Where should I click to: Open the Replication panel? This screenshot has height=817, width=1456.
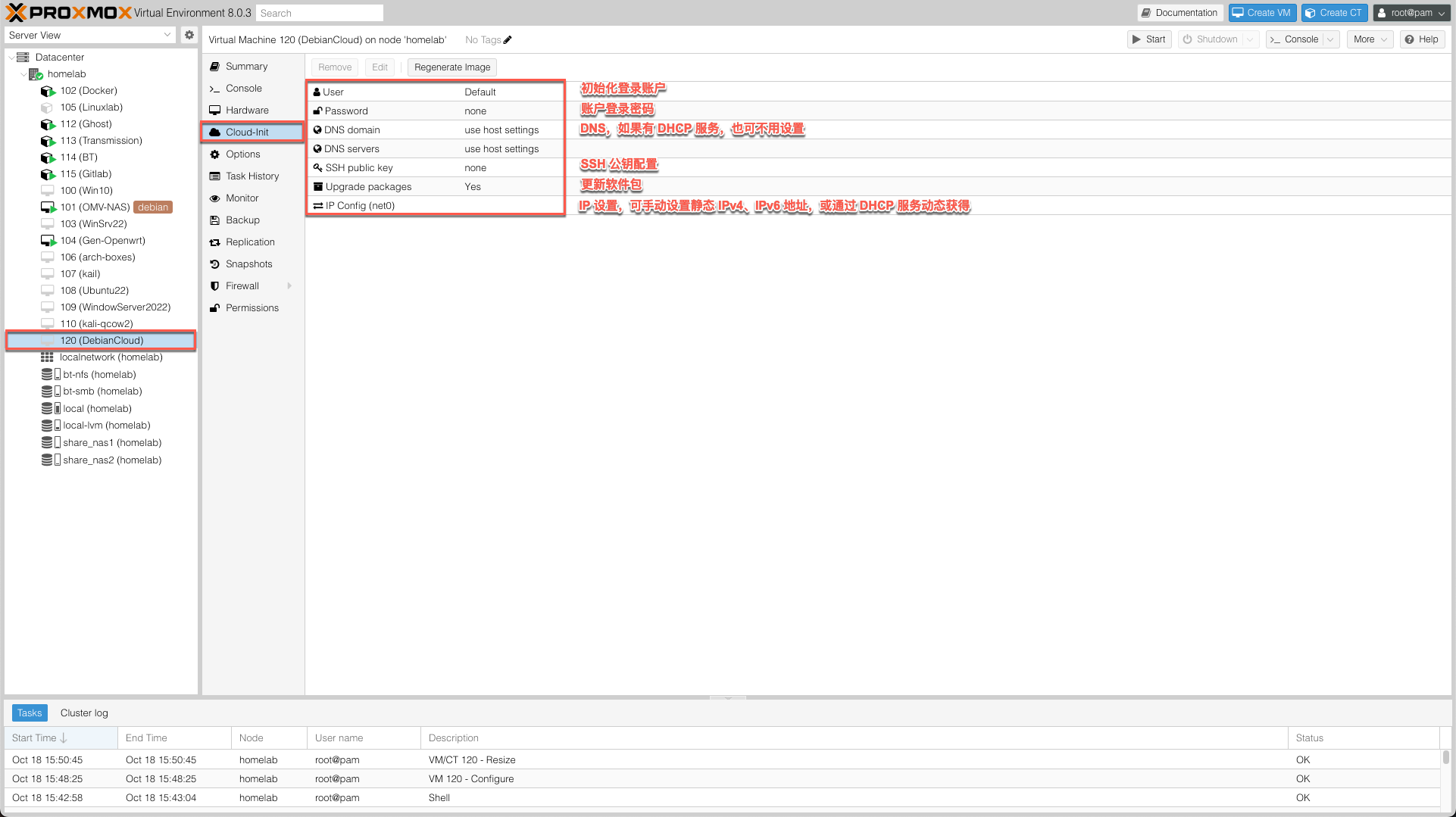[249, 242]
